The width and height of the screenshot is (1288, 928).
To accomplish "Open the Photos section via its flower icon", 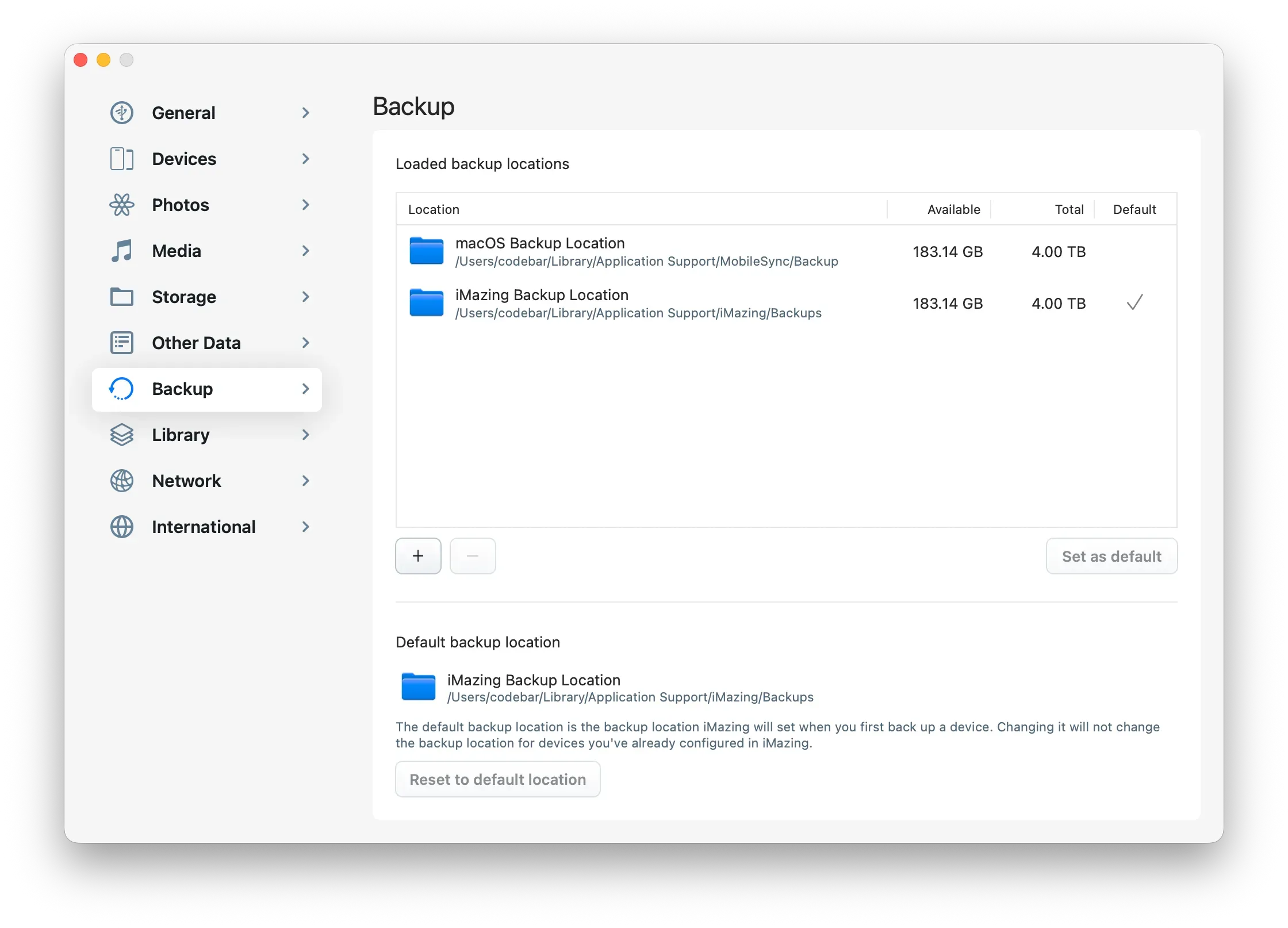I will click(121, 205).
